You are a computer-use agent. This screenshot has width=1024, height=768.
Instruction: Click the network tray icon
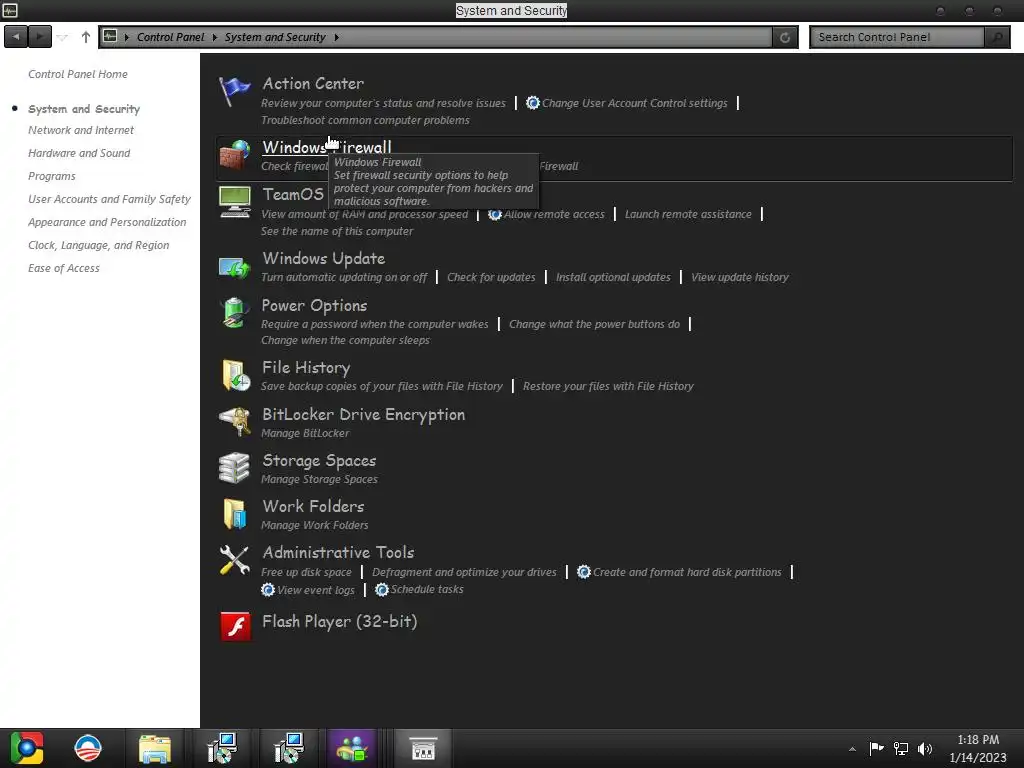[x=901, y=748]
